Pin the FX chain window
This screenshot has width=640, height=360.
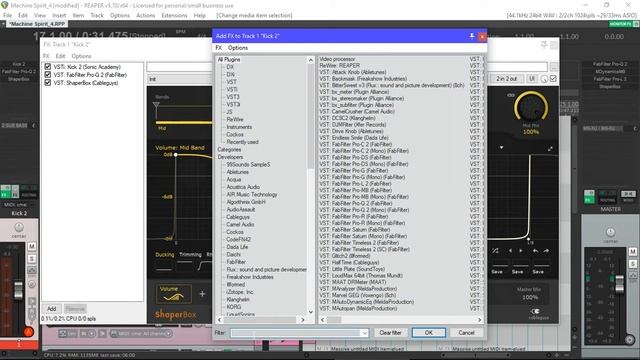pyautogui.click(x=544, y=44)
